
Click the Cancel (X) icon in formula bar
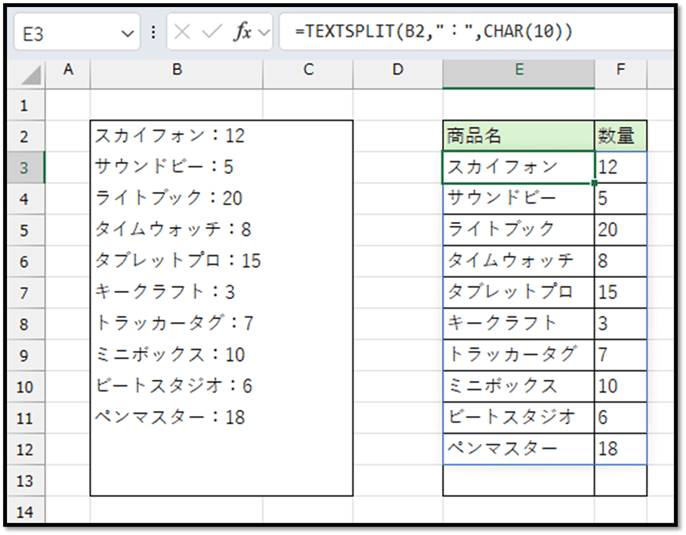tap(182, 32)
